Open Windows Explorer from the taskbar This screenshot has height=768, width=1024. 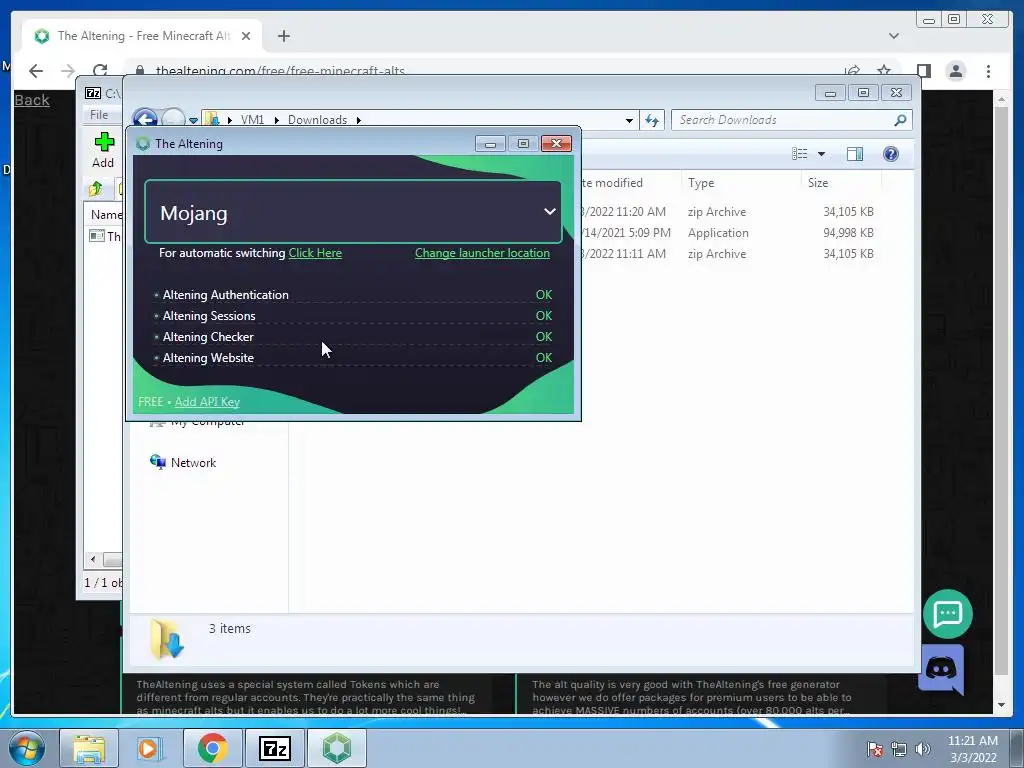click(89, 748)
